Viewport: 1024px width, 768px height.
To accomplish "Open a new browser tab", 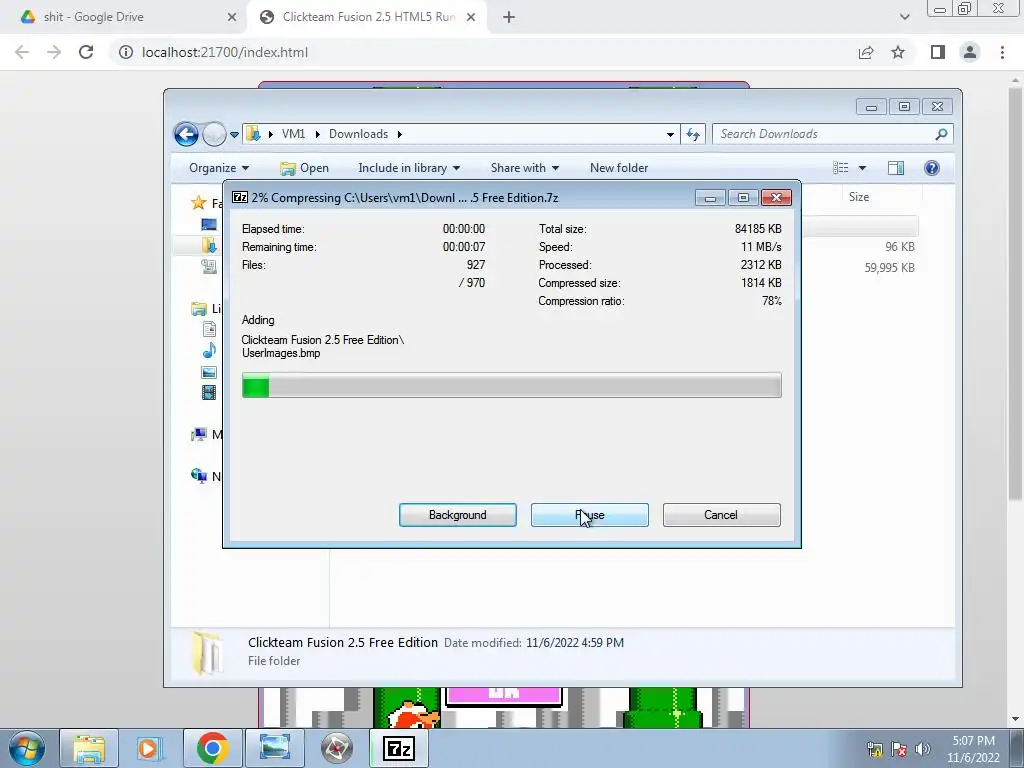I will (509, 17).
